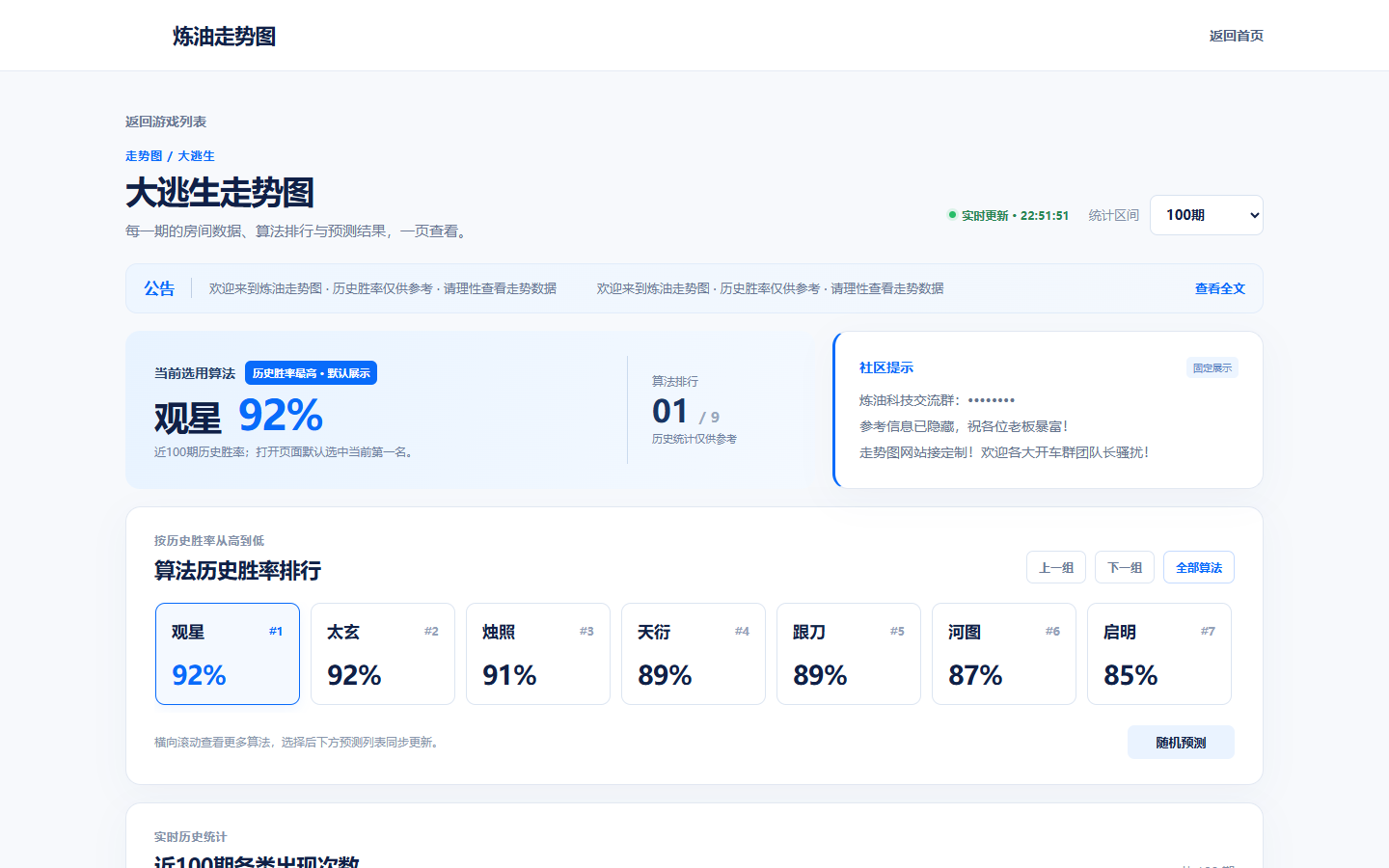The width and height of the screenshot is (1389, 868).
Task: Click the 算法历史胜率排行 heading
Action: [x=237, y=571]
